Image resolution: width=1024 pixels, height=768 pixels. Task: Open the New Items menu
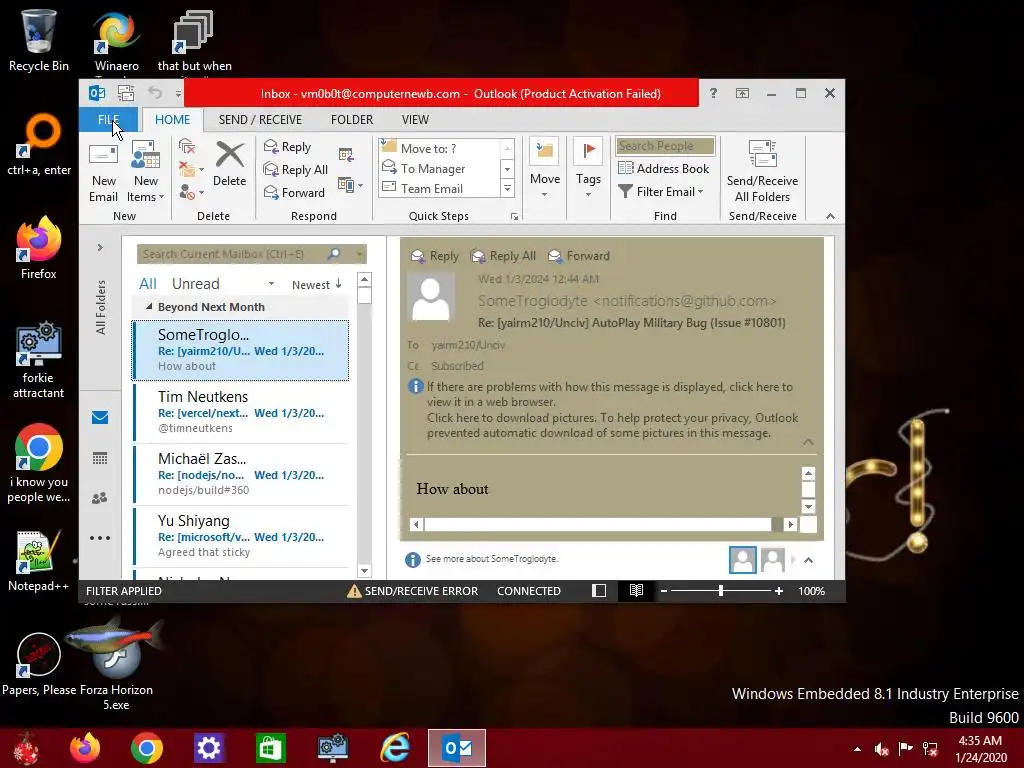click(146, 172)
